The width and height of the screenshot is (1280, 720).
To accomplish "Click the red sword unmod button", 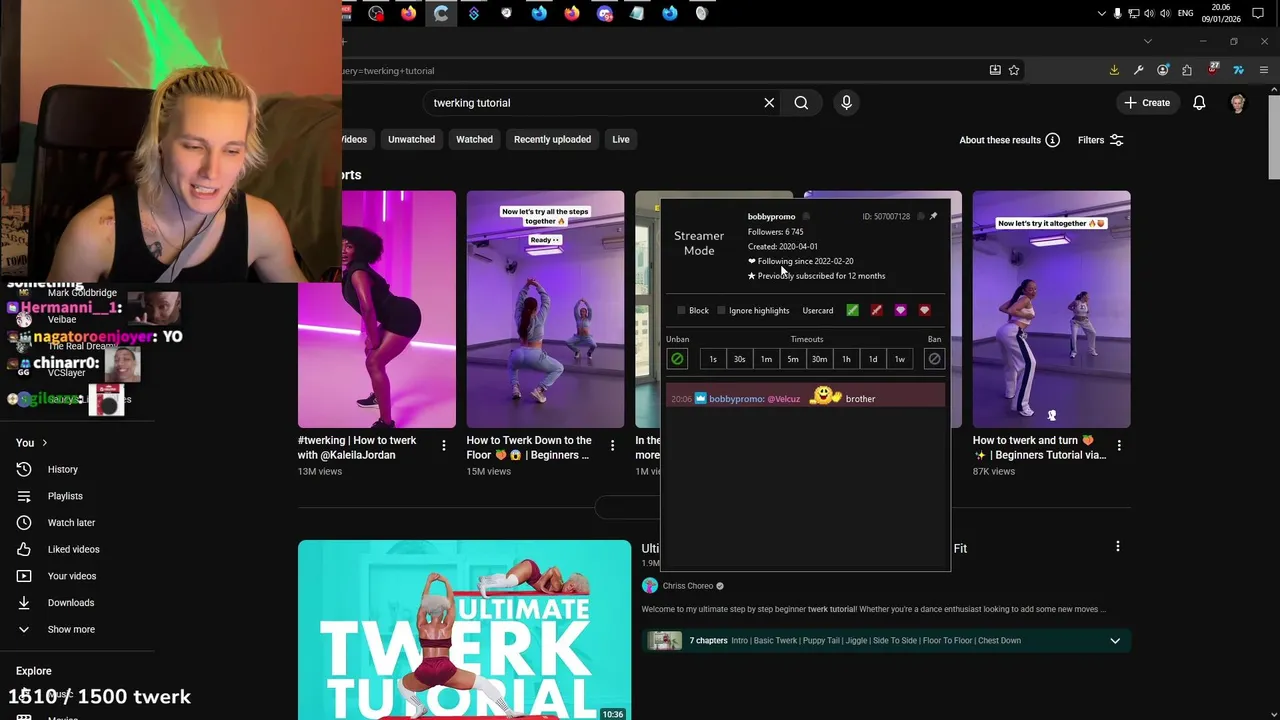I will click(876, 310).
